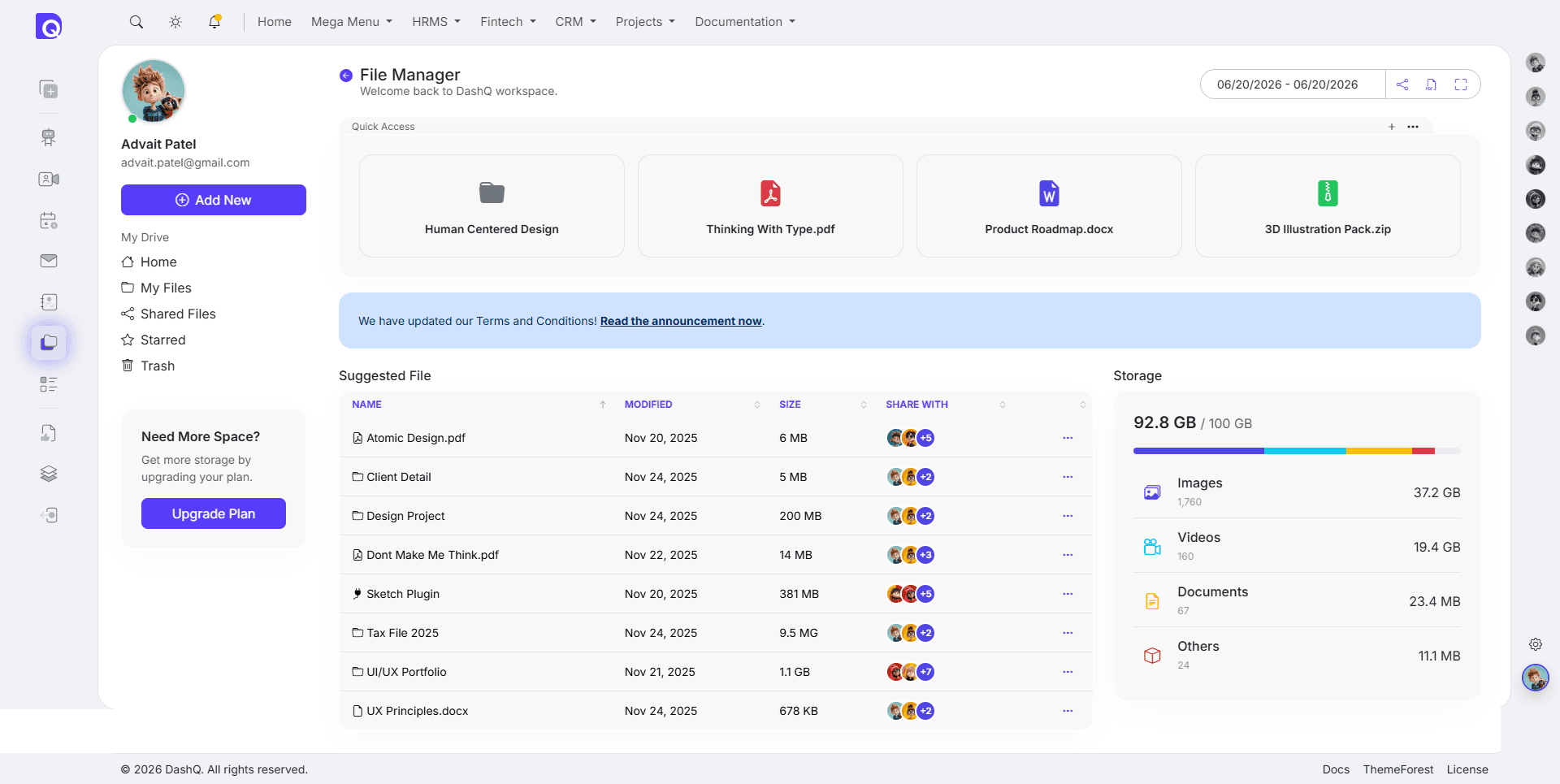Add quick access item with plus icon
The width and height of the screenshot is (1560, 784).
pos(1392,127)
